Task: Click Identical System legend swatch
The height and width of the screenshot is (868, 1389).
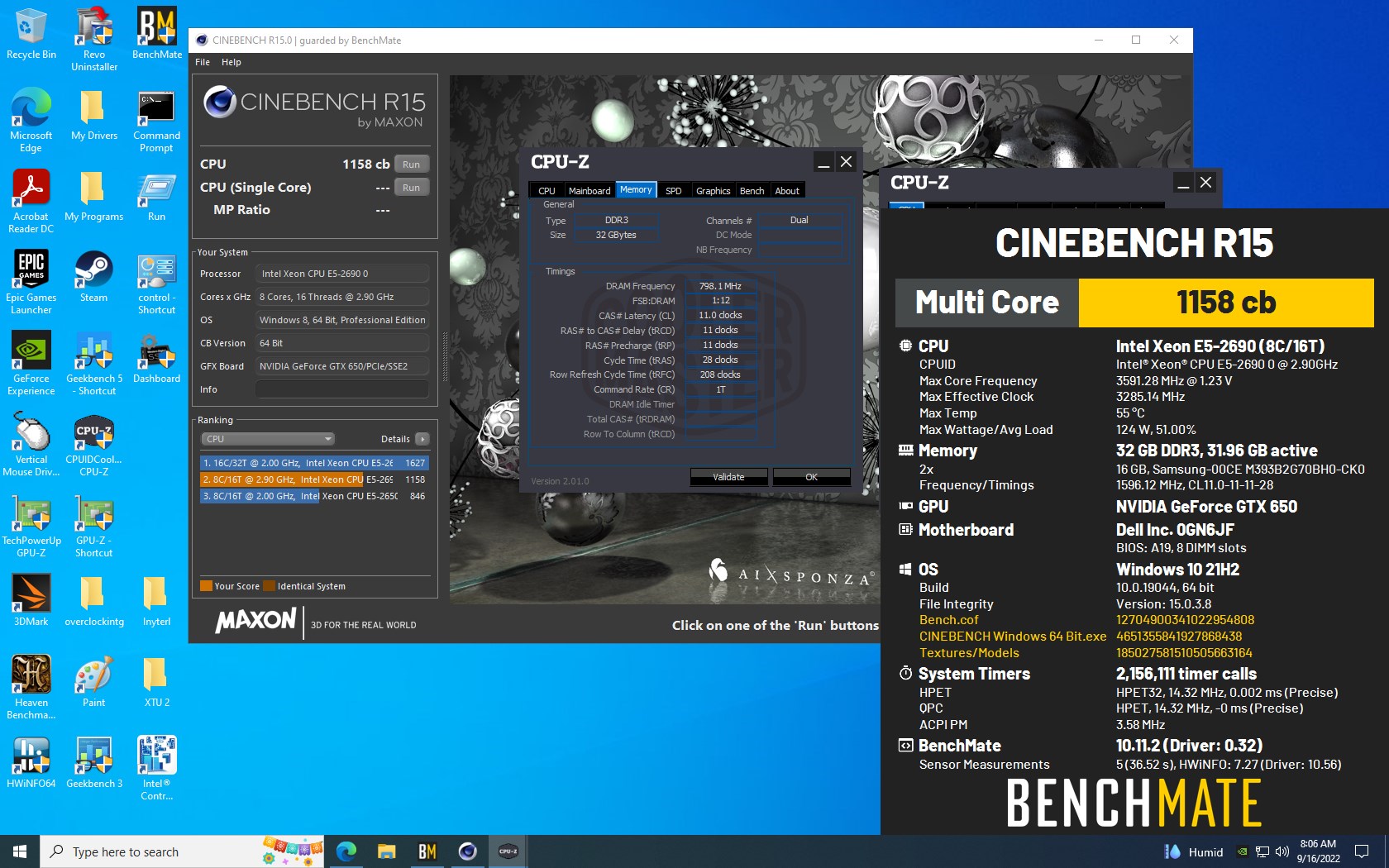Action: (x=269, y=586)
